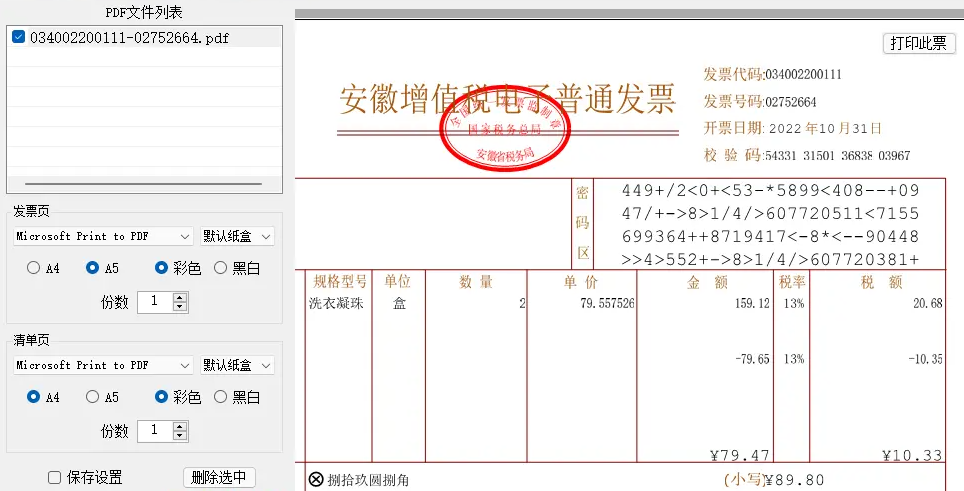This screenshot has width=964, height=491.
Task: Uncheck the 034002200111-02752664.pdf file checkbox
Action: click(x=18, y=37)
